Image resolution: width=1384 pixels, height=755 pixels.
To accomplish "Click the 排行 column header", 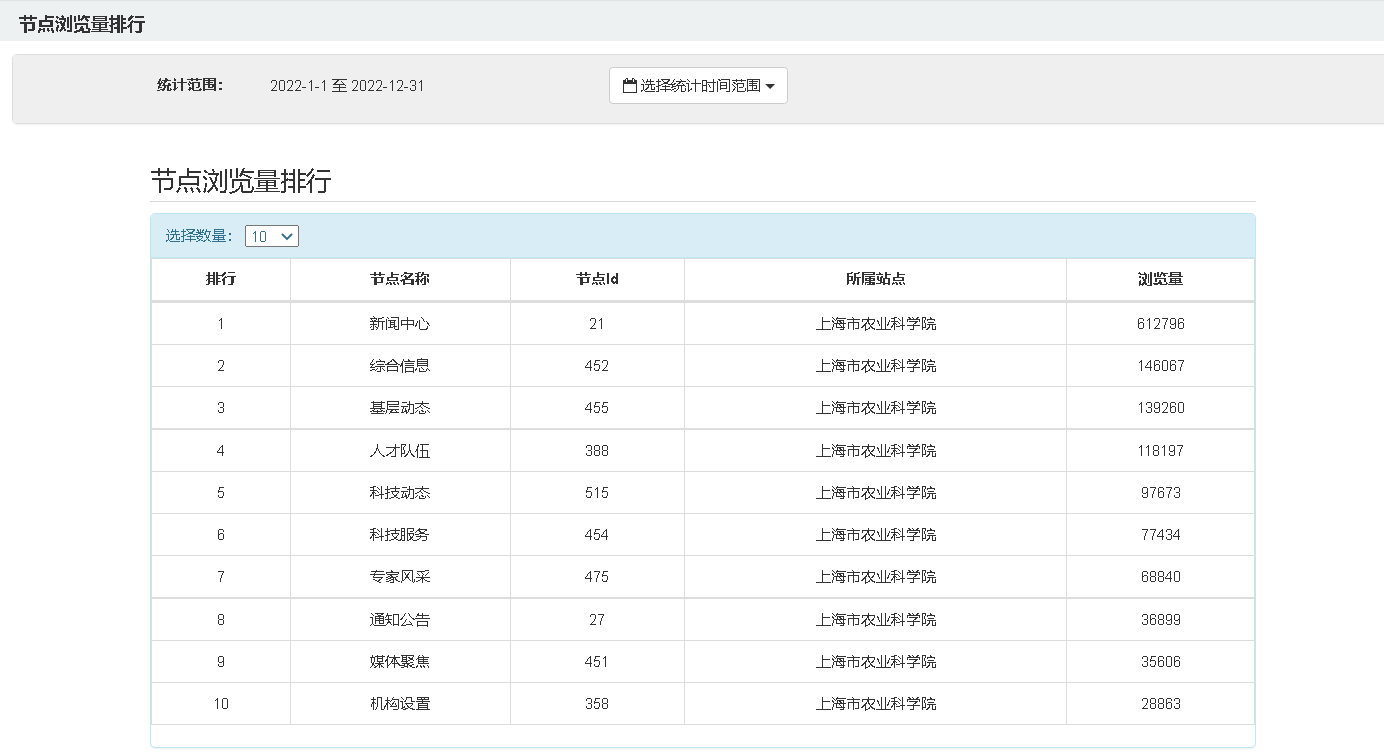I will coord(221,279).
